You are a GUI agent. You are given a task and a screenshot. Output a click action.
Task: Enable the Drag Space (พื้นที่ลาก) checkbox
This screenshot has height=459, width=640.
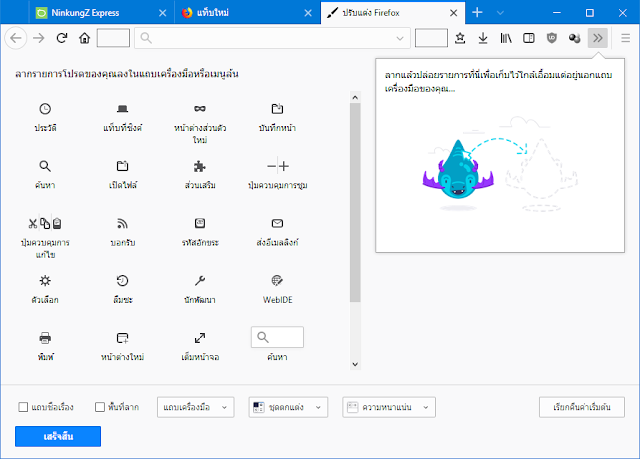pos(100,407)
